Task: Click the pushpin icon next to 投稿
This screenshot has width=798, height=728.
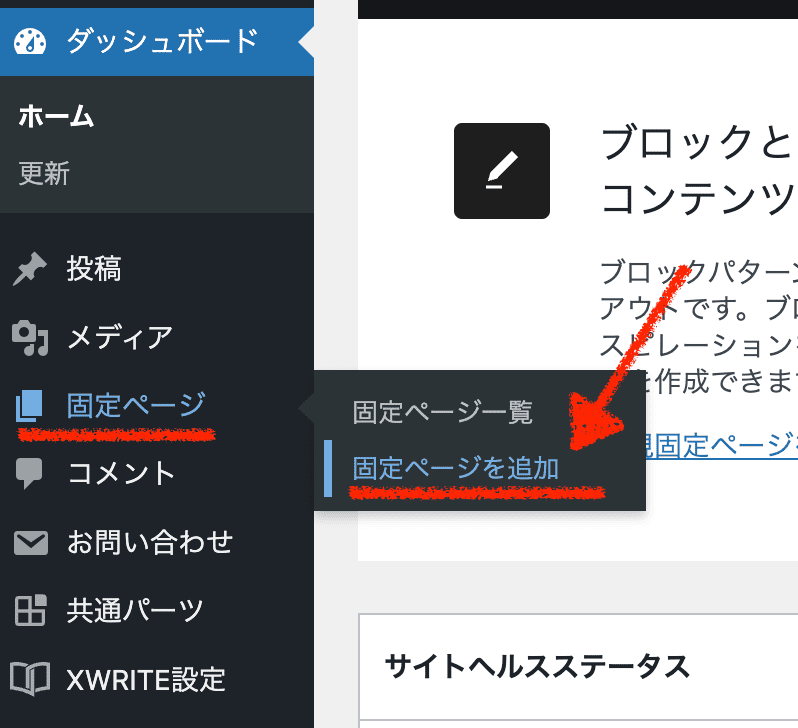Action: click(x=30, y=268)
